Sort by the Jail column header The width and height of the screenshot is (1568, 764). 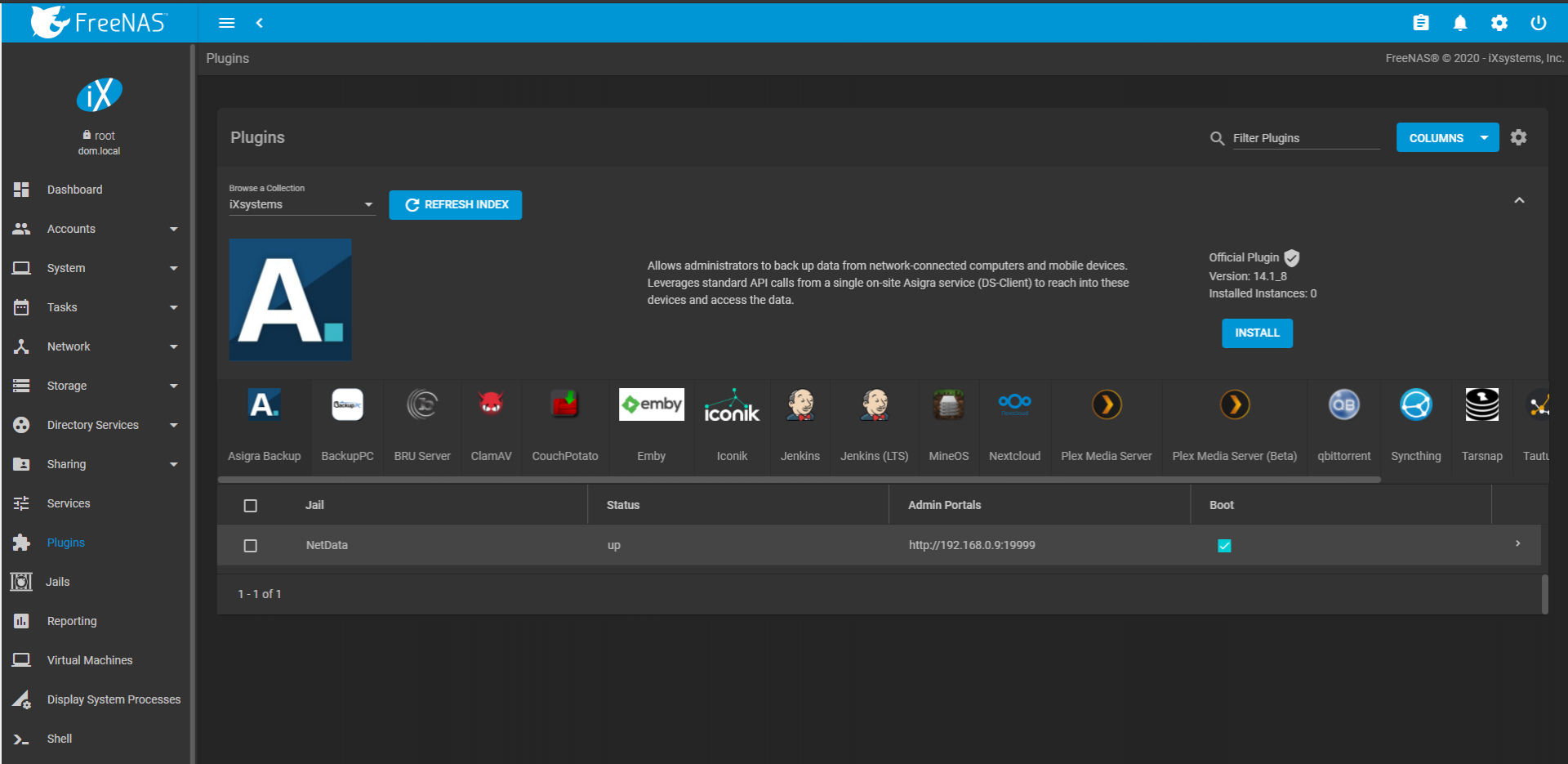coord(314,505)
